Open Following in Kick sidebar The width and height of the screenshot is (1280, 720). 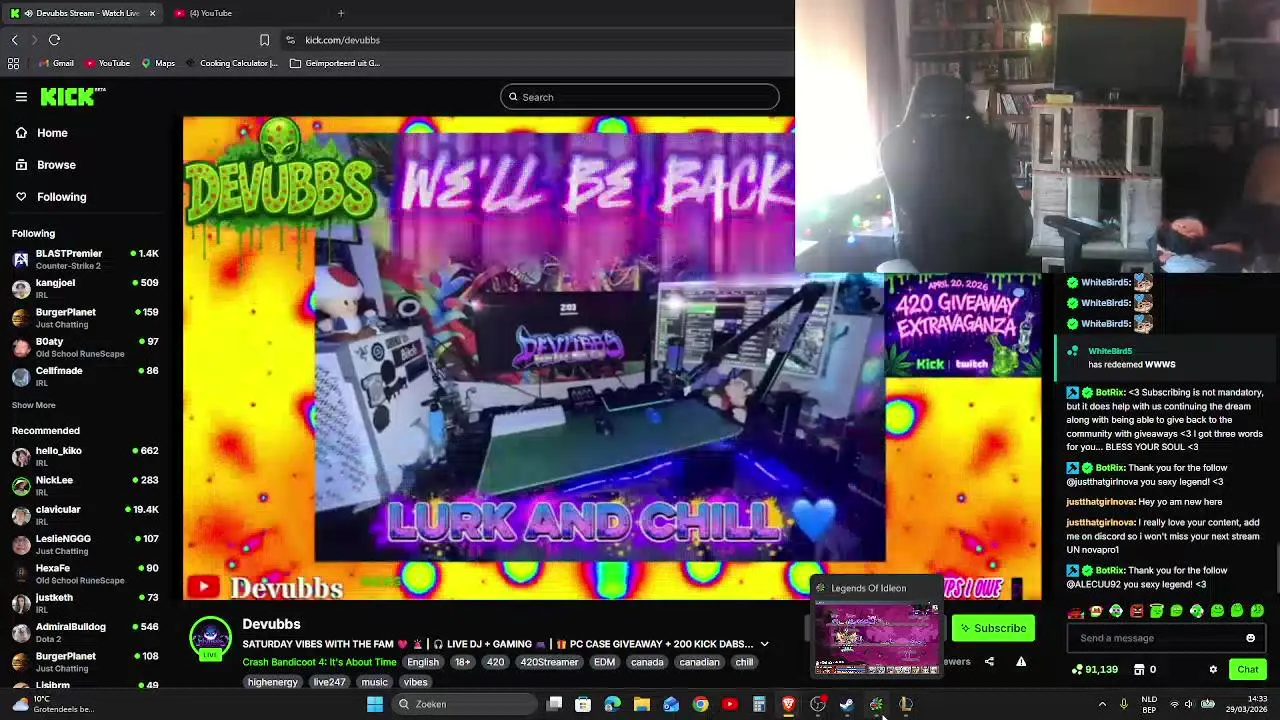61,197
